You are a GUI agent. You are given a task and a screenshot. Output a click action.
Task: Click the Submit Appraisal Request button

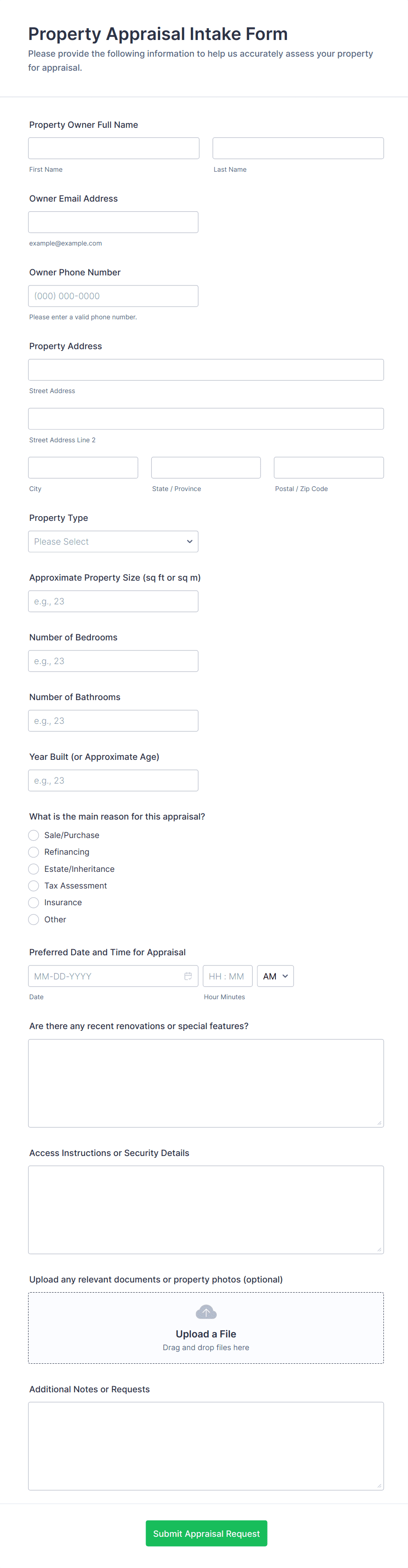point(206,1533)
